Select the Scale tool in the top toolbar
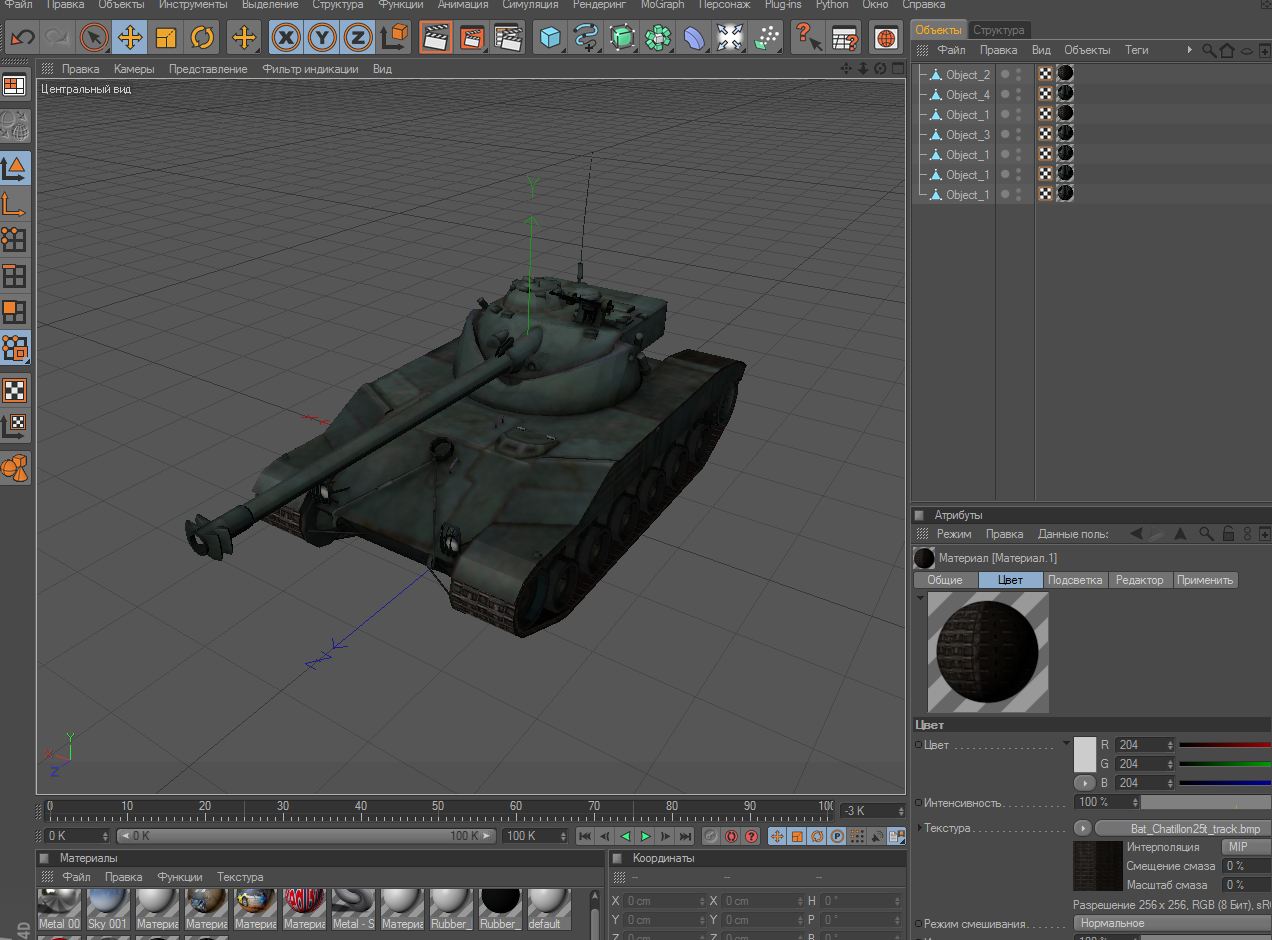The height and width of the screenshot is (940, 1272). pos(166,38)
